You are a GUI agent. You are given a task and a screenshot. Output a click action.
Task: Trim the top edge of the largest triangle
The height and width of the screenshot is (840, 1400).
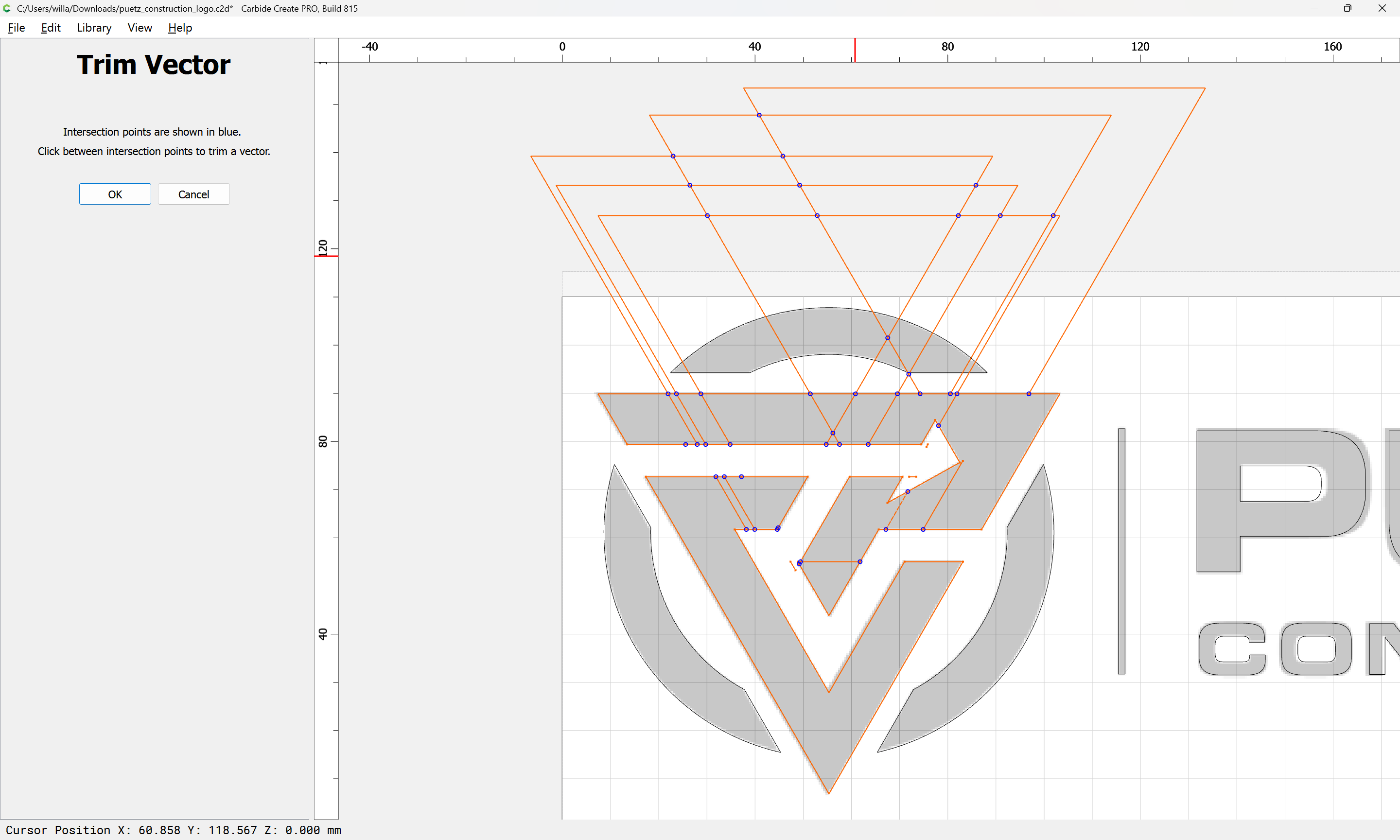pyautogui.click(x=973, y=87)
